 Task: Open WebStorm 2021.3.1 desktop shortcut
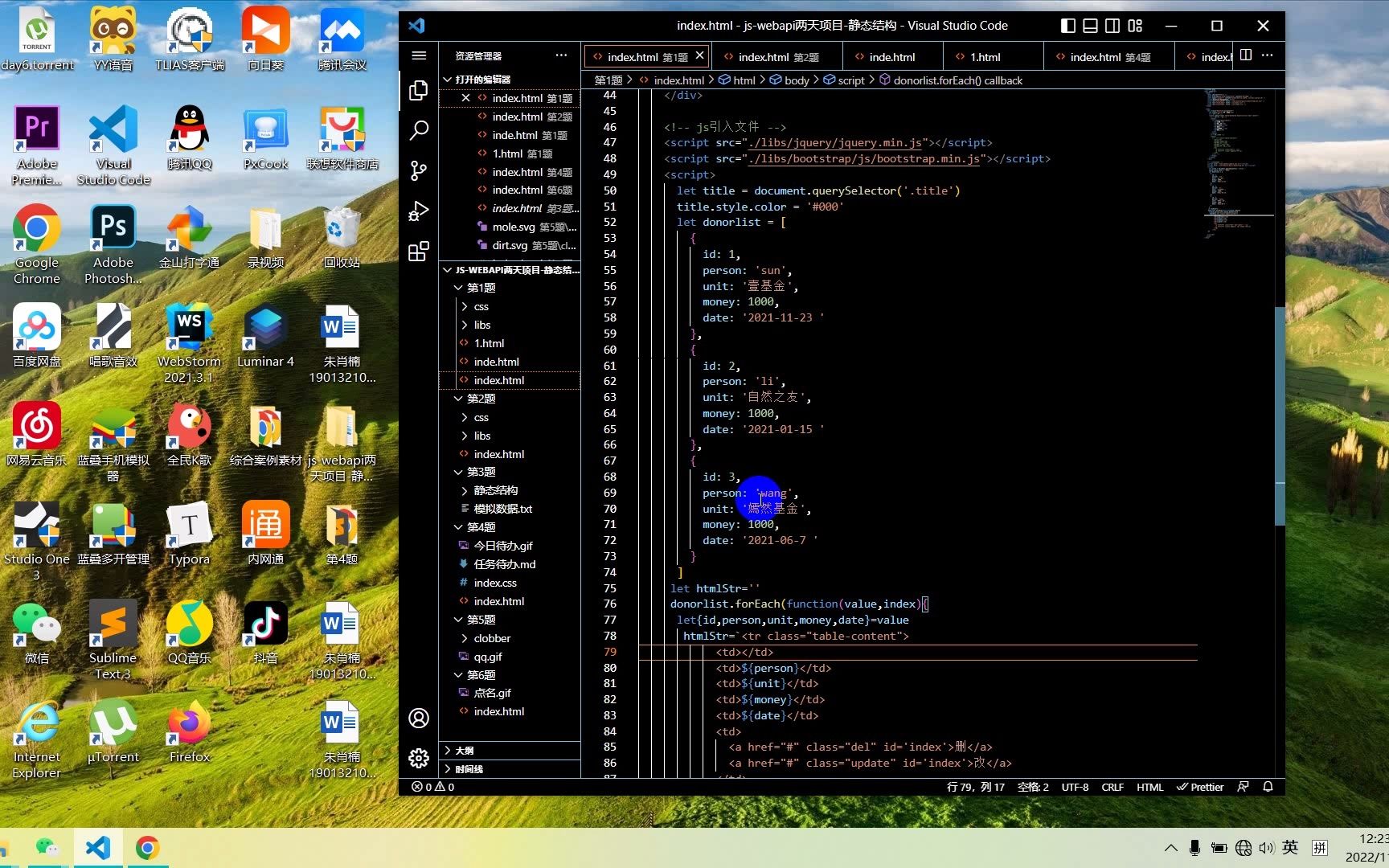tap(189, 343)
